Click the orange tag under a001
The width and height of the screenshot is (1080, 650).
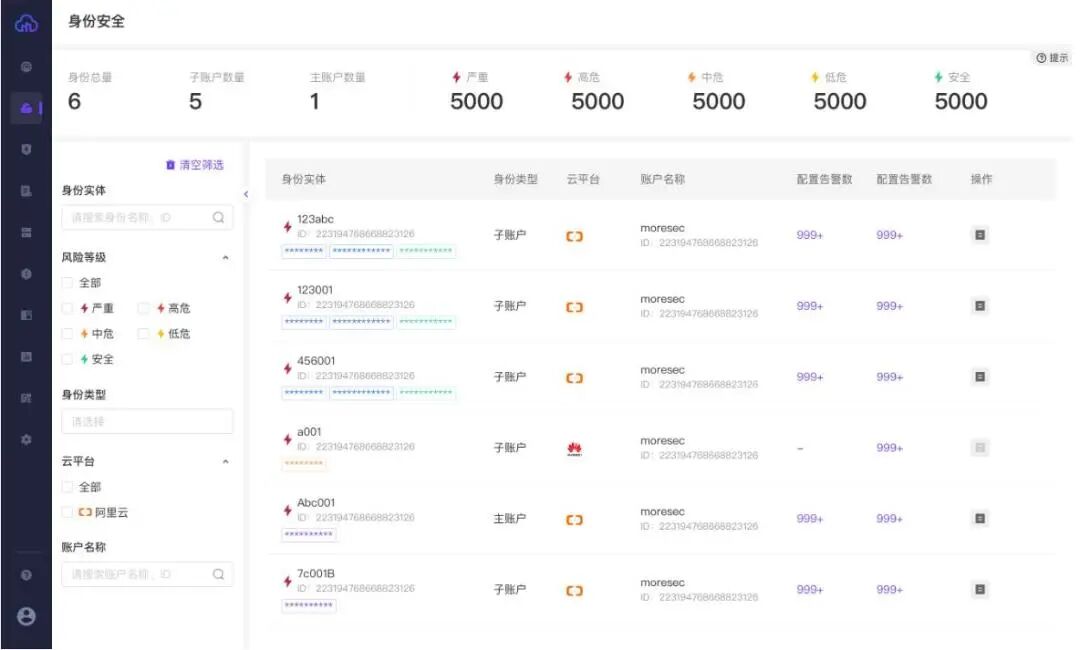click(304, 463)
